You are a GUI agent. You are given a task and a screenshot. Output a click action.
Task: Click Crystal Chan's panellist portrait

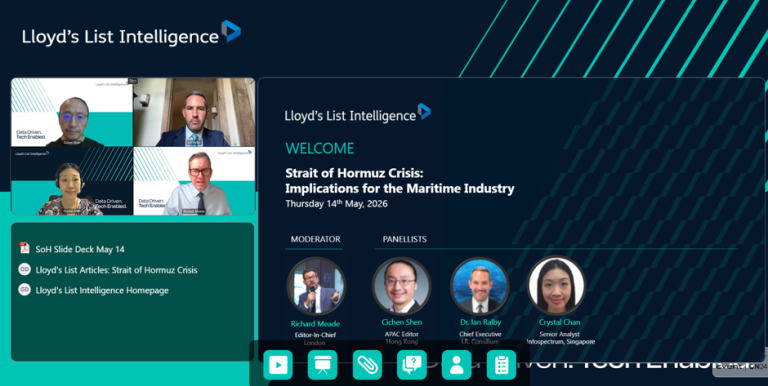point(556,286)
